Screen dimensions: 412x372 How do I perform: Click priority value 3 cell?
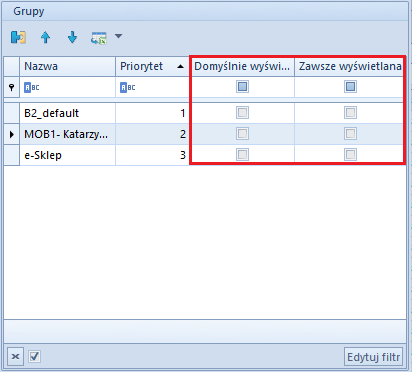[x=152, y=155]
